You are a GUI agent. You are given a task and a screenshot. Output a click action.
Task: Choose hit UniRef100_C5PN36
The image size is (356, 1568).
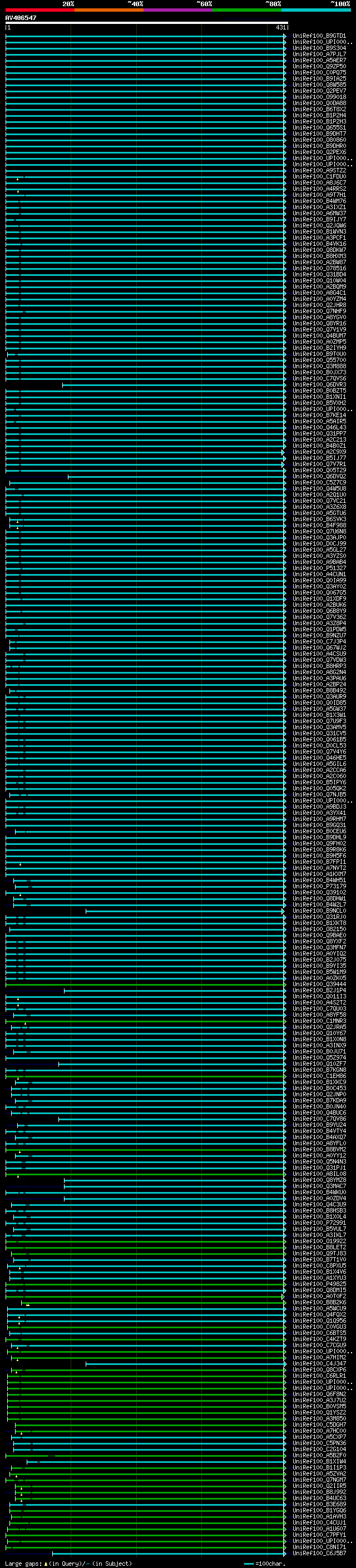[x=319, y=1443]
